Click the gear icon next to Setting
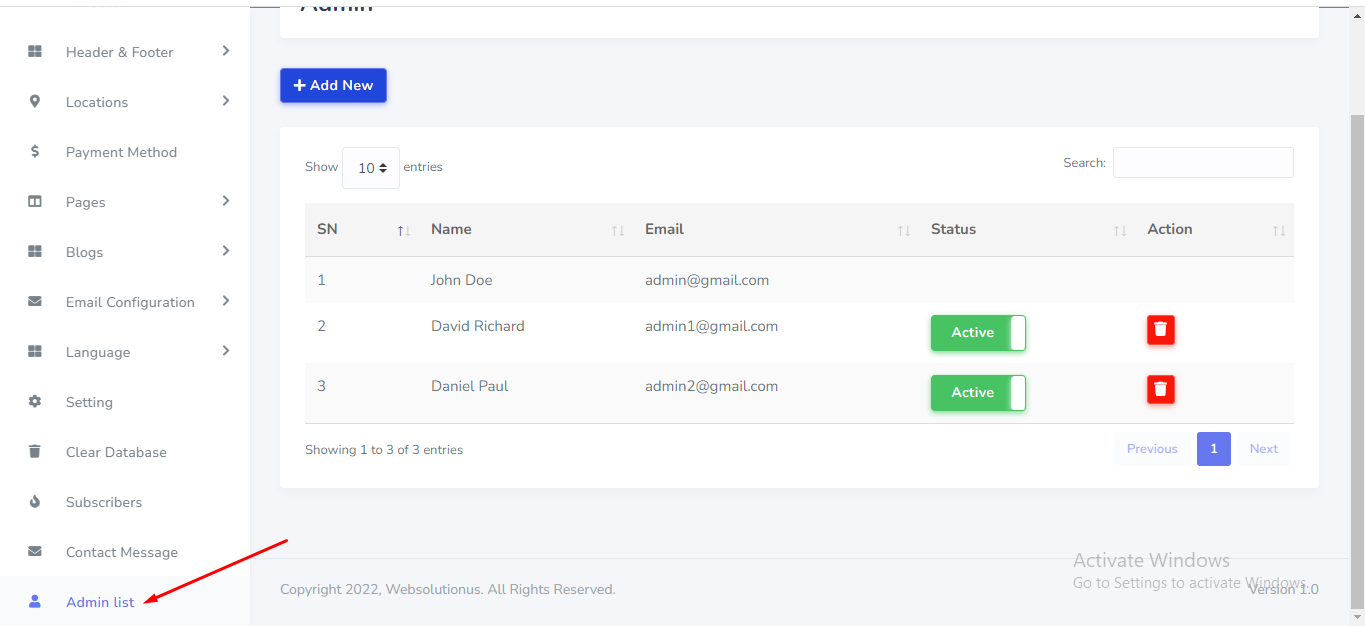 (x=35, y=402)
